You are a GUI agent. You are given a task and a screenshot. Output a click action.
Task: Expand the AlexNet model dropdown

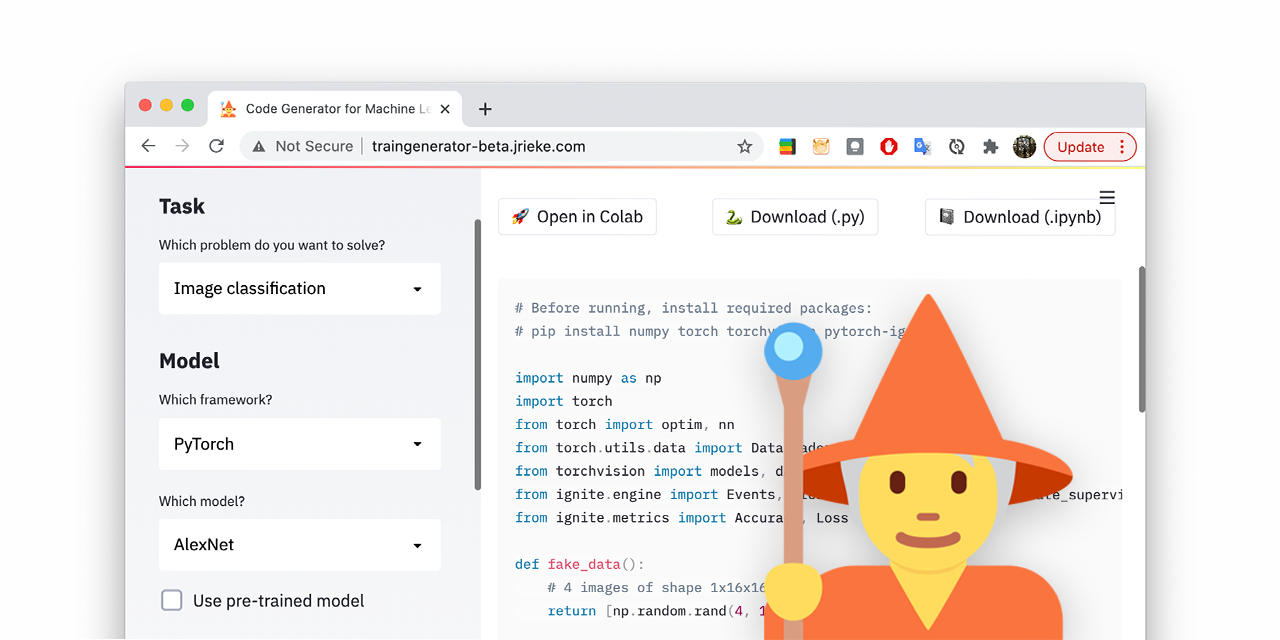click(x=299, y=545)
